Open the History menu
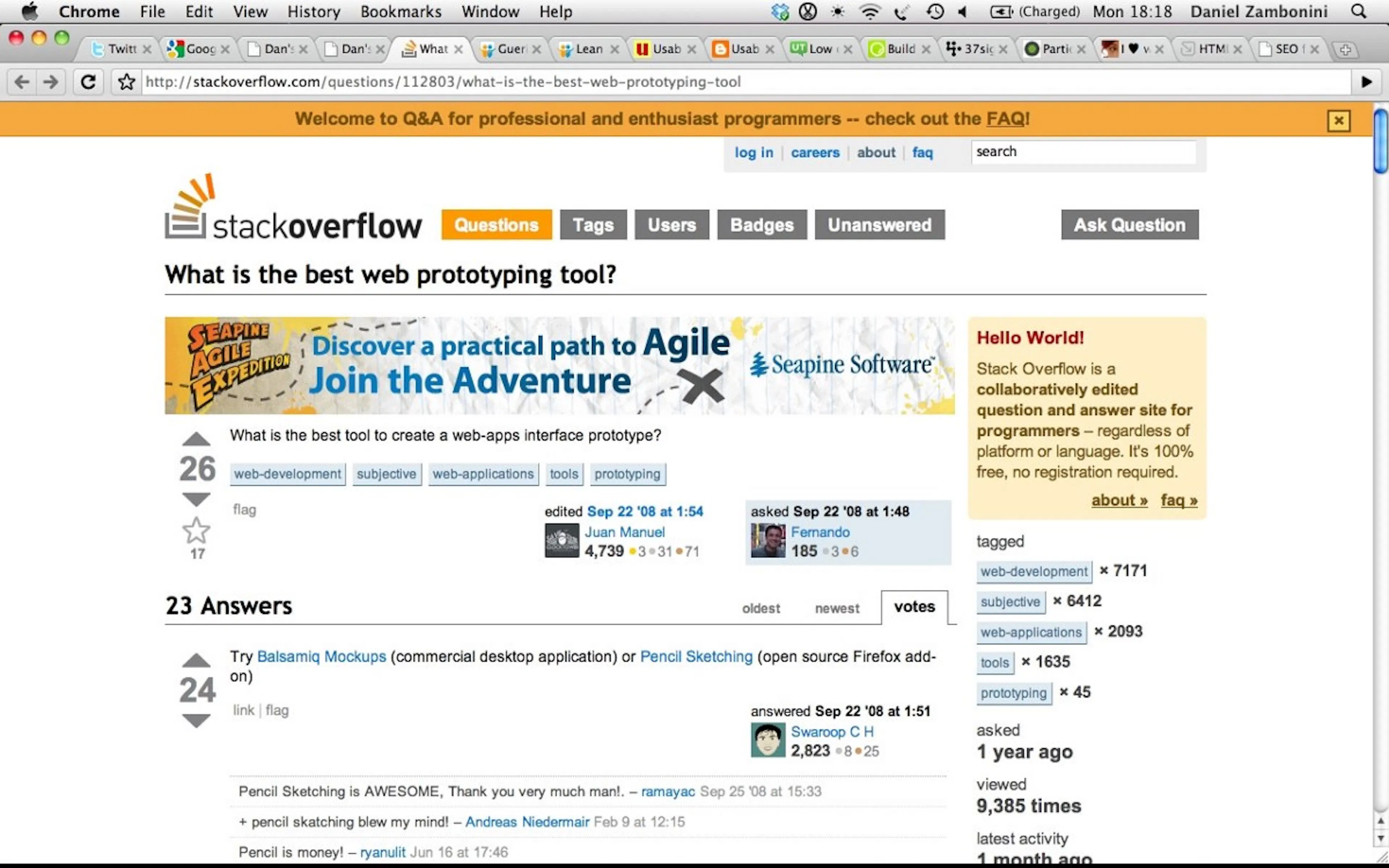Viewport: 1389px width, 868px height. 313,12
